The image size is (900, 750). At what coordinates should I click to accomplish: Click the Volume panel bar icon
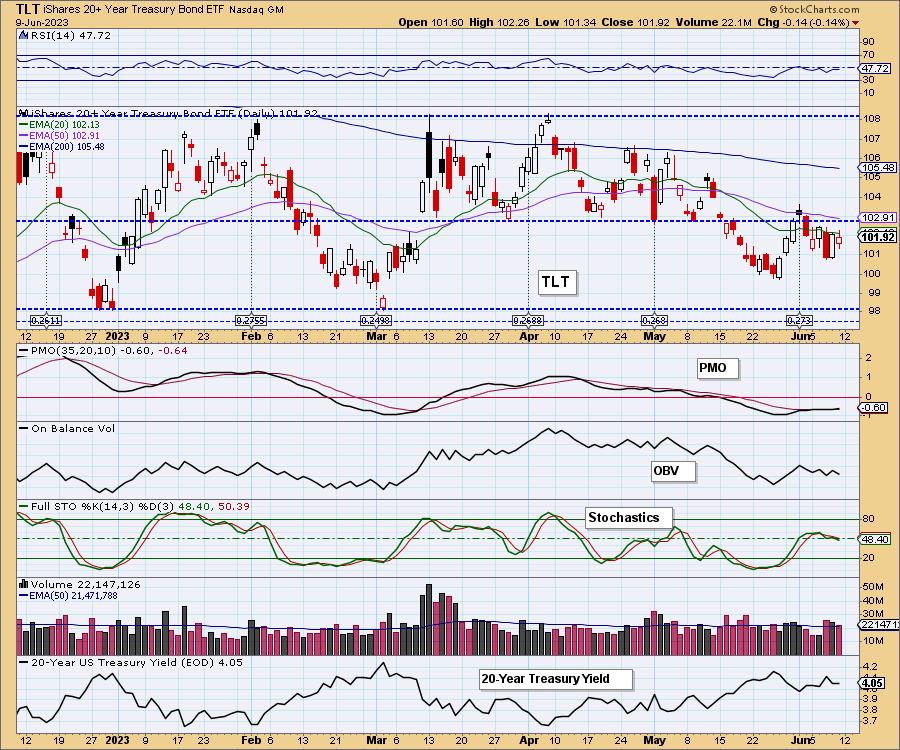tap(24, 584)
